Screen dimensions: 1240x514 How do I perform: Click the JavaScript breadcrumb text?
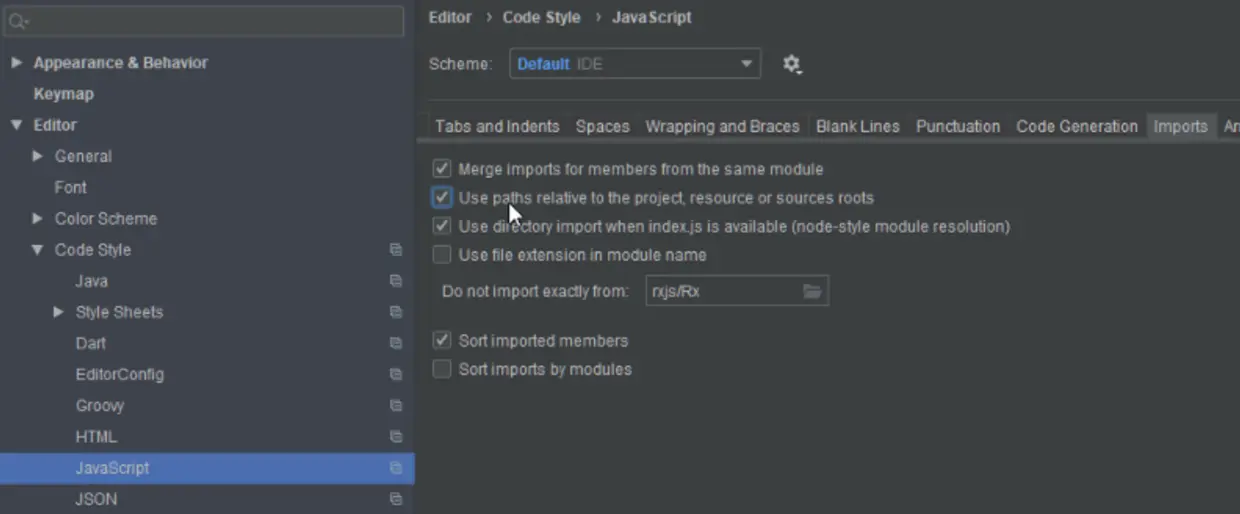pyautogui.click(x=651, y=17)
